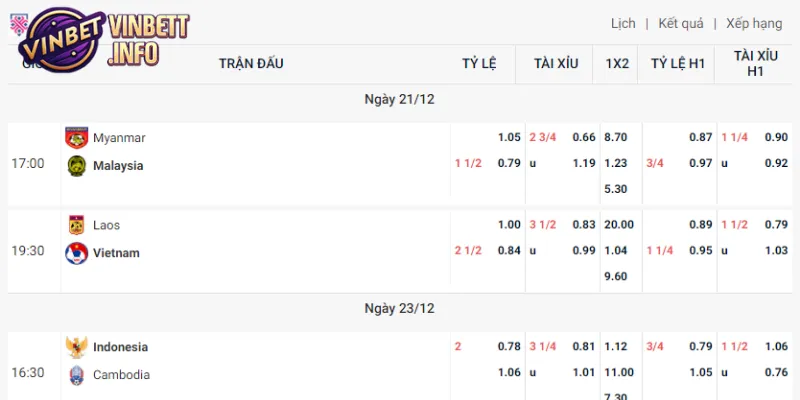This screenshot has width=800, height=400.
Task: Click the Malaysia team crest icon
Action: tap(76, 166)
